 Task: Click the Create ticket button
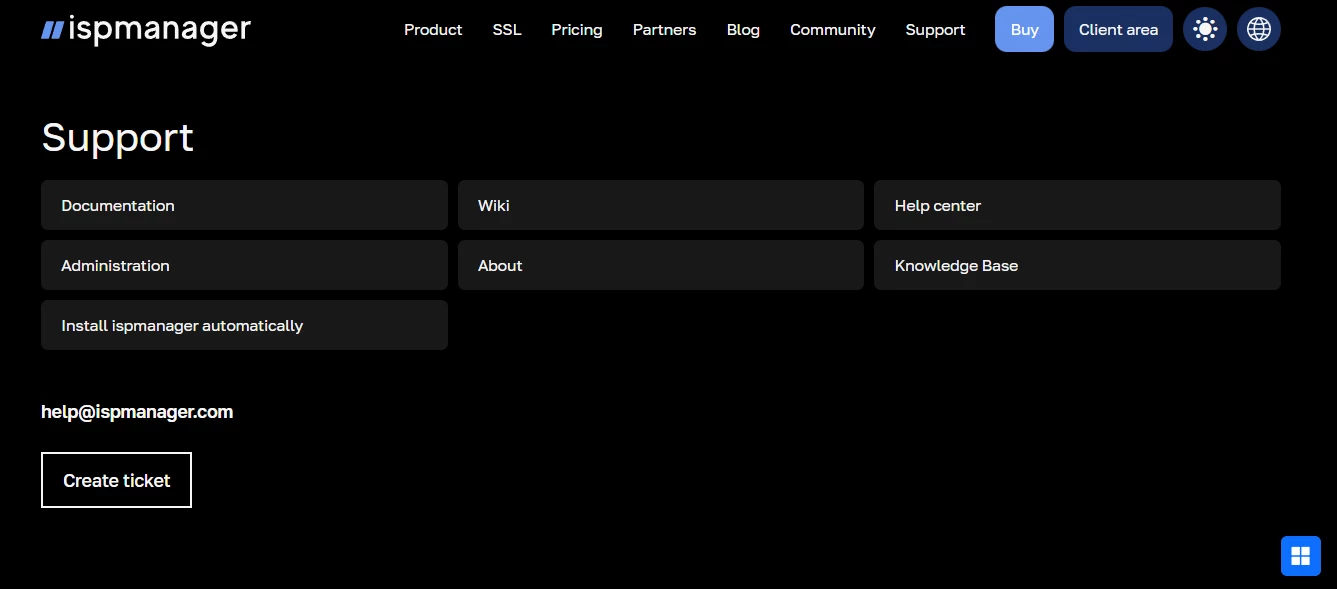coord(116,480)
